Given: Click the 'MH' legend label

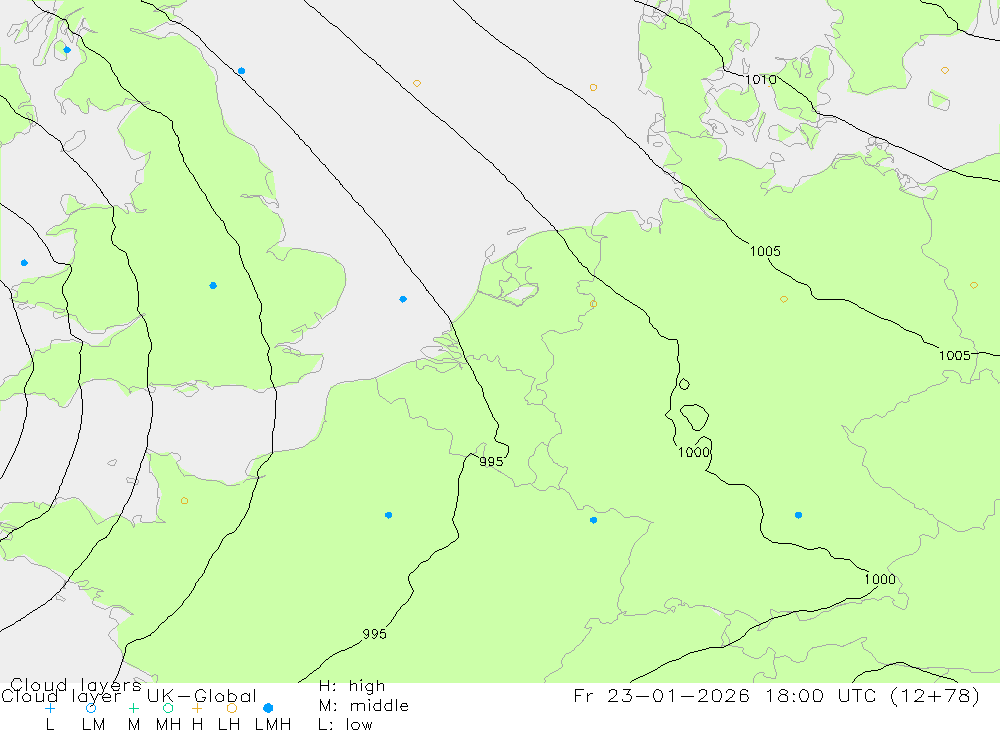Looking at the screenshot, I should click(168, 725).
